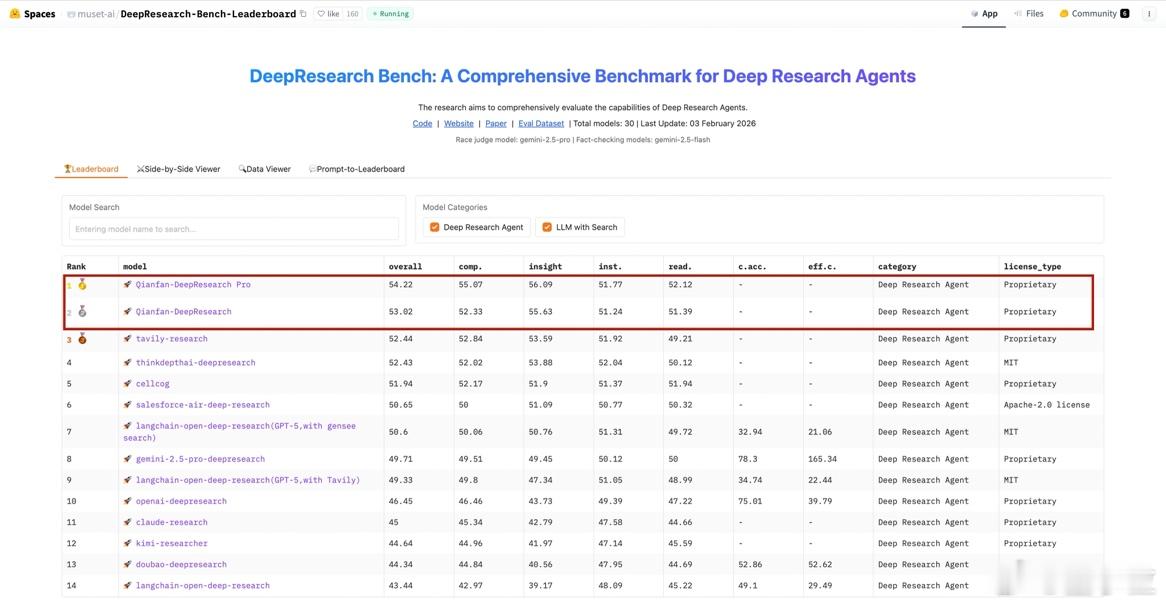Focus the Model Search input field
Viewport: 1166px width, 607px height.
click(233, 229)
